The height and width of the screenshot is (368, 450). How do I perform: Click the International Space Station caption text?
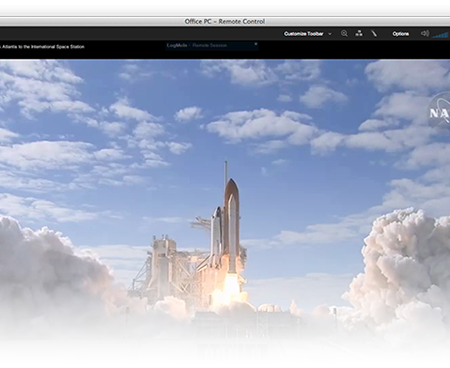coord(42,47)
